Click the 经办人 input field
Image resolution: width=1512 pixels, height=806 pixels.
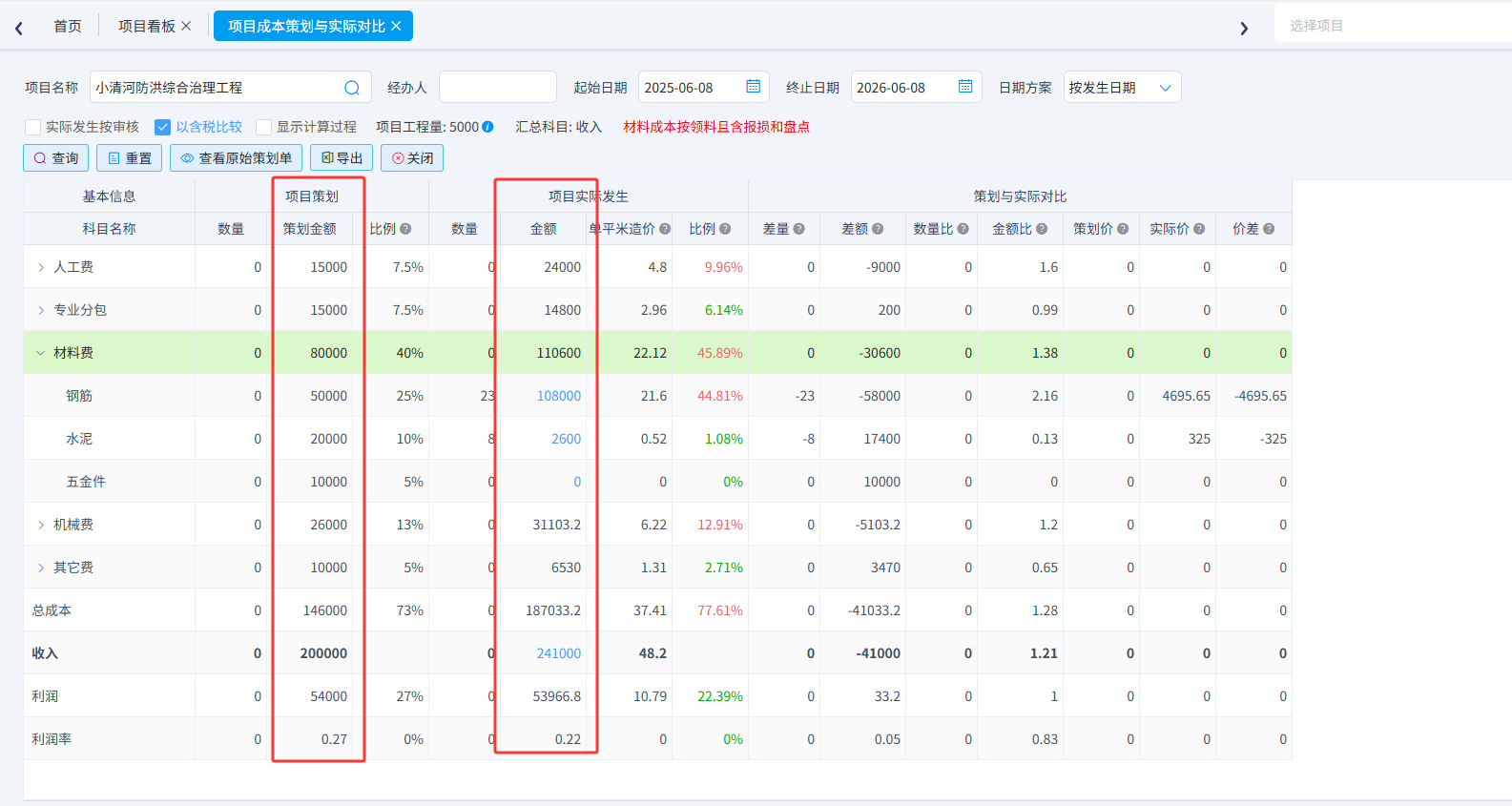click(x=498, y=87)
